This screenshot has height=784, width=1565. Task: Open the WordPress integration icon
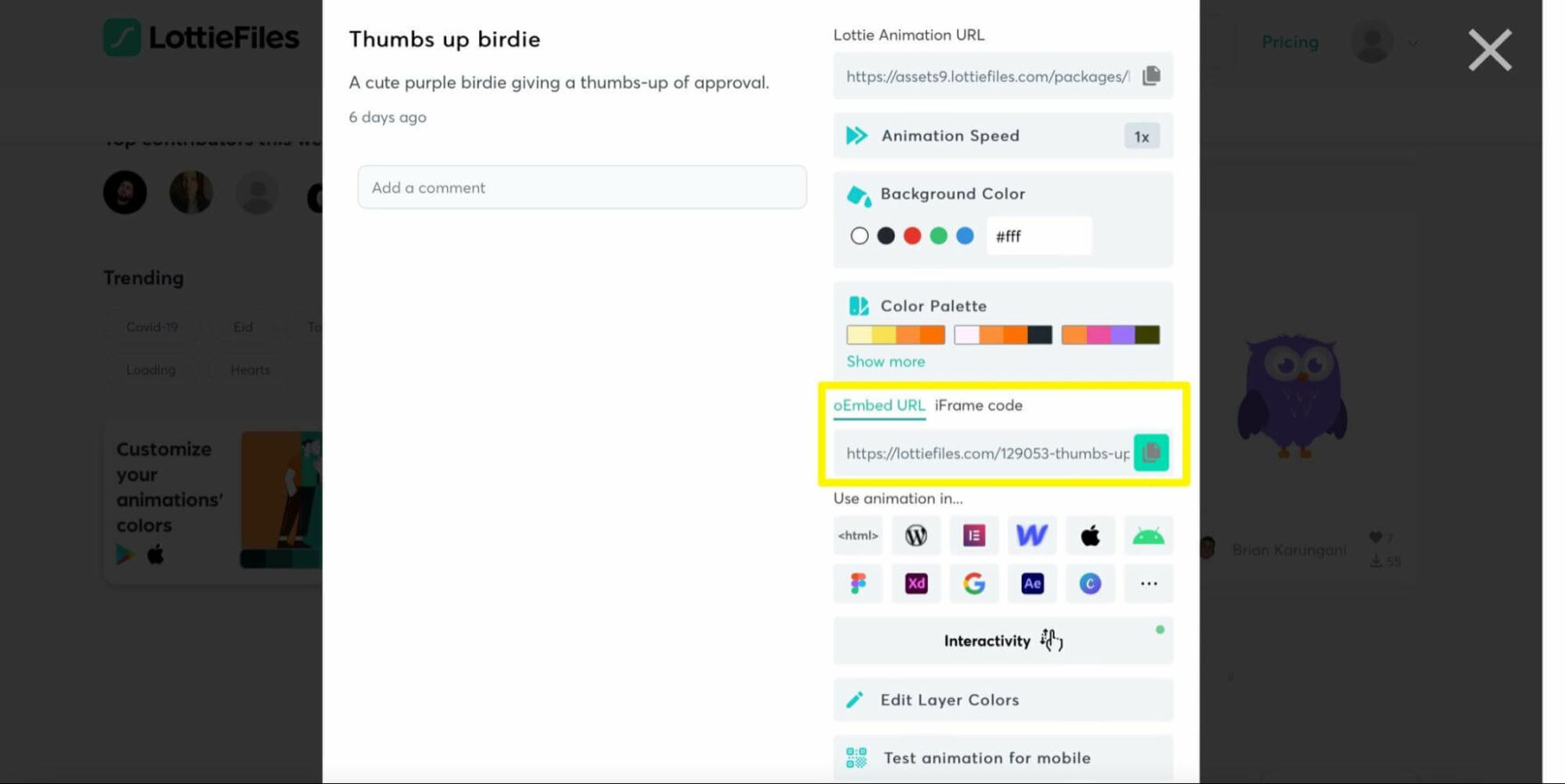click(x=915, y=535)
